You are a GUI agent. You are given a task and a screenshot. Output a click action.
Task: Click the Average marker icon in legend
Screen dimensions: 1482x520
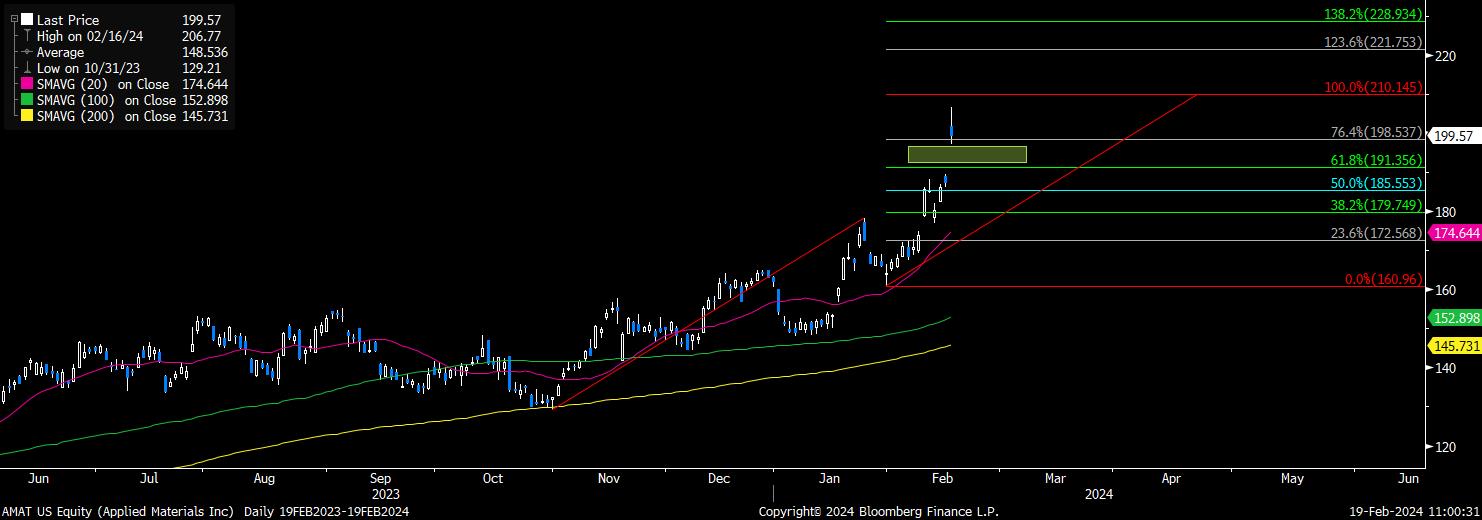tap(26, 51)
